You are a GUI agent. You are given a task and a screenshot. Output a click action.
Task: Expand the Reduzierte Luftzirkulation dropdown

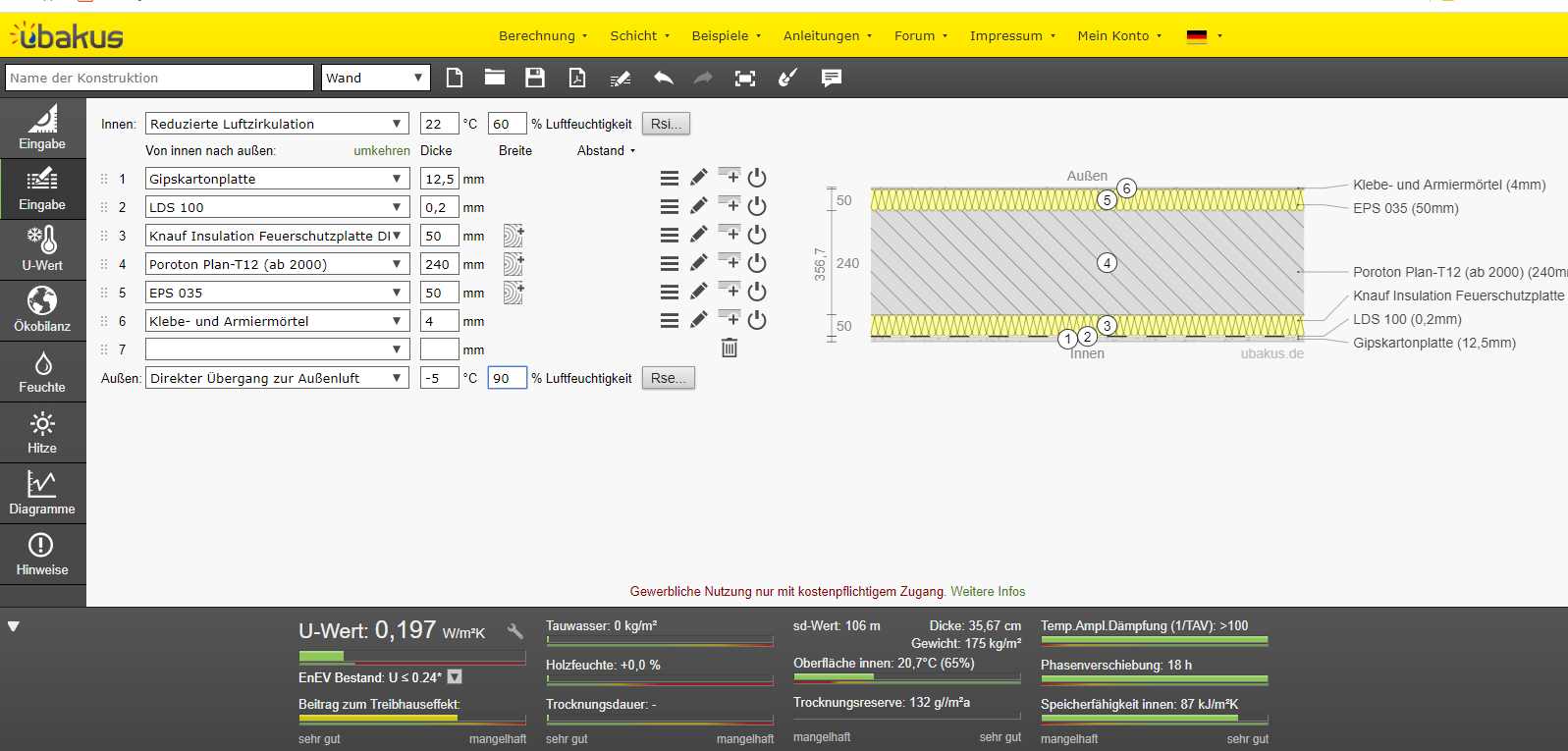pos(277,124)
